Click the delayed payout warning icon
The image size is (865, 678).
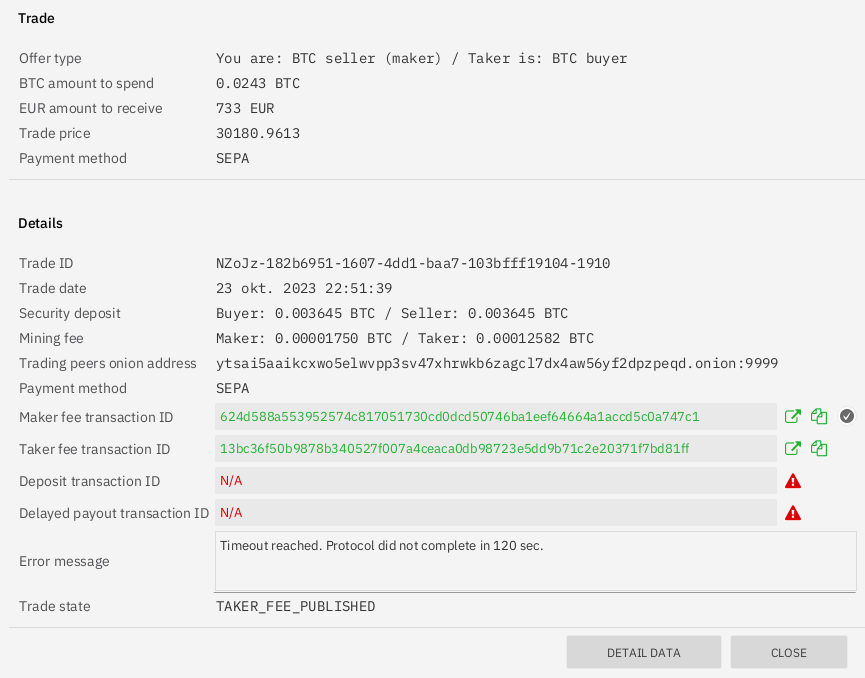coord(792,513)
